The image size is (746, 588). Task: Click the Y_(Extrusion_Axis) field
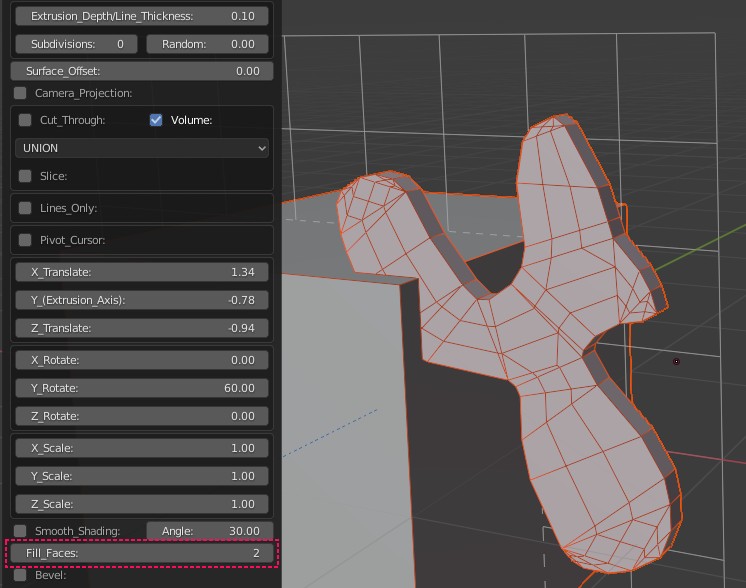[142, 300]
